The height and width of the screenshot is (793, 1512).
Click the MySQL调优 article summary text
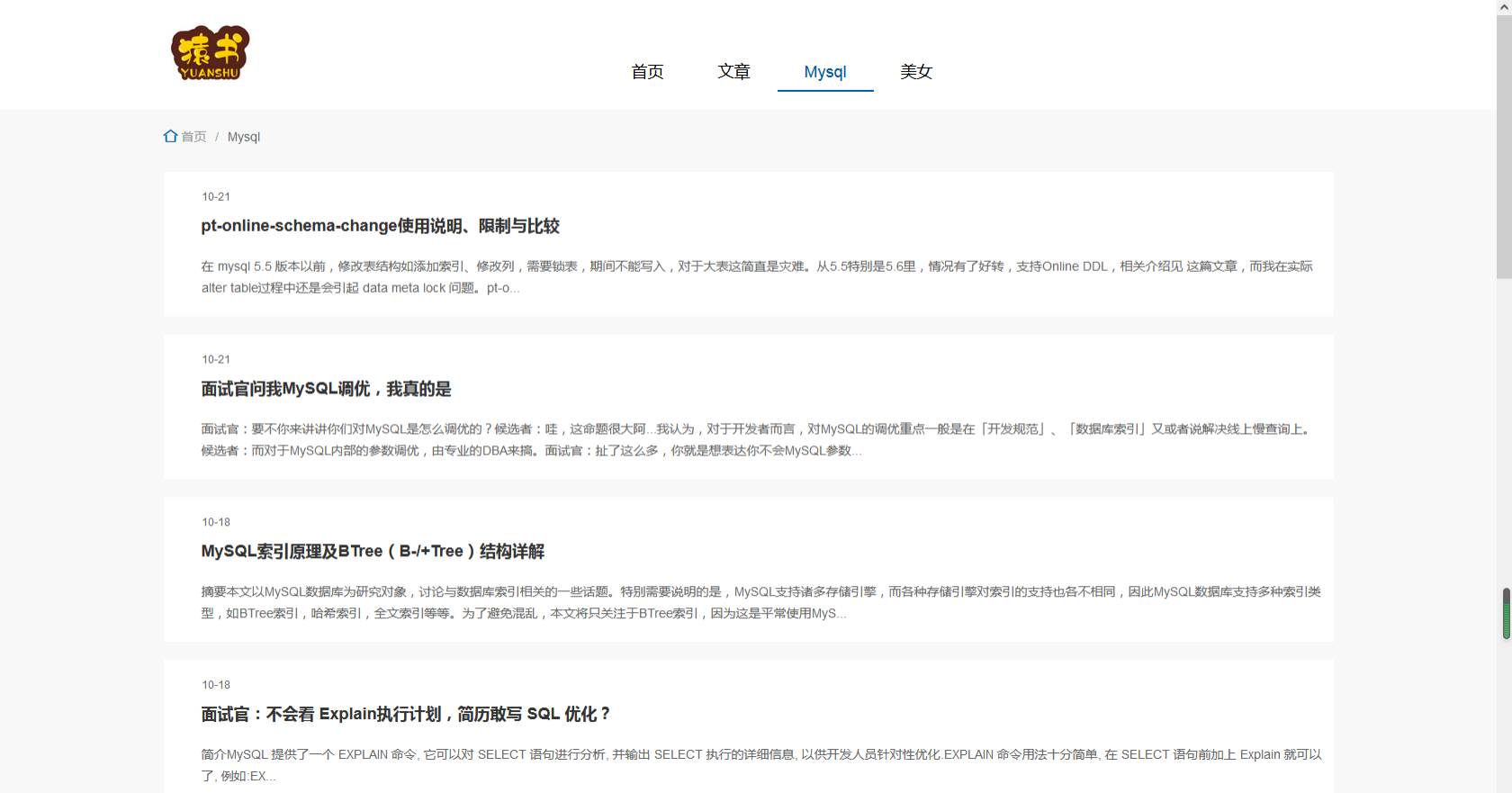click(x=757, y=440)
